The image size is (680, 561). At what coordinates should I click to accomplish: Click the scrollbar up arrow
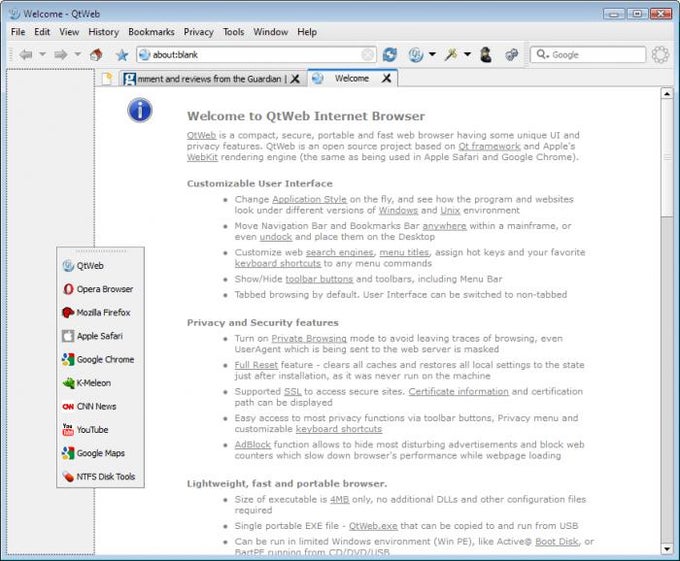tap(667, 93)
